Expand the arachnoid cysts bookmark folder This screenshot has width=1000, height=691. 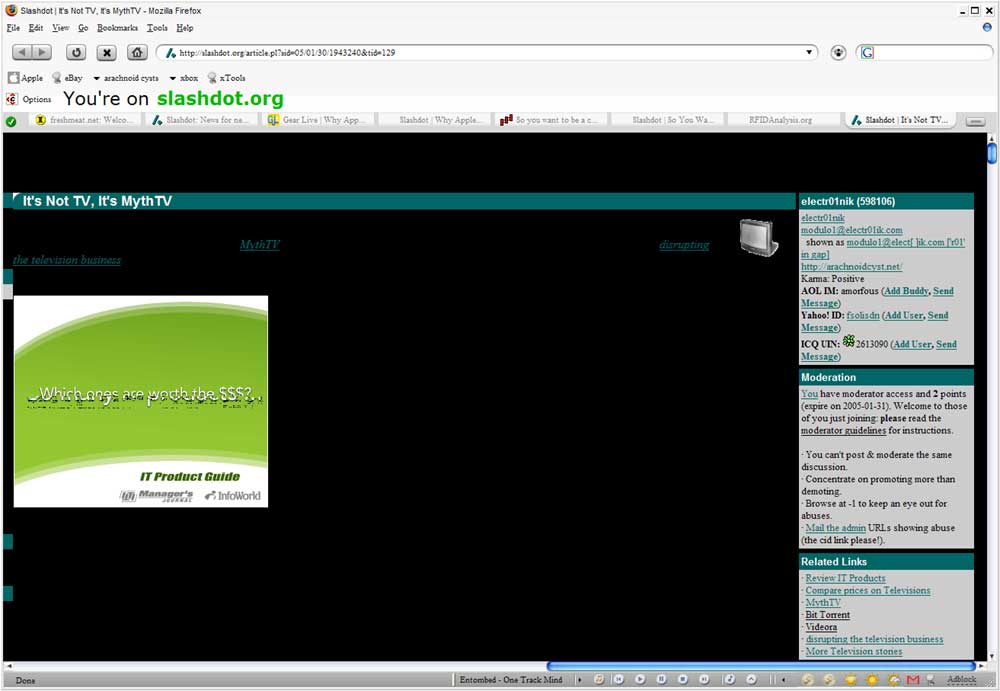[125, 78]
